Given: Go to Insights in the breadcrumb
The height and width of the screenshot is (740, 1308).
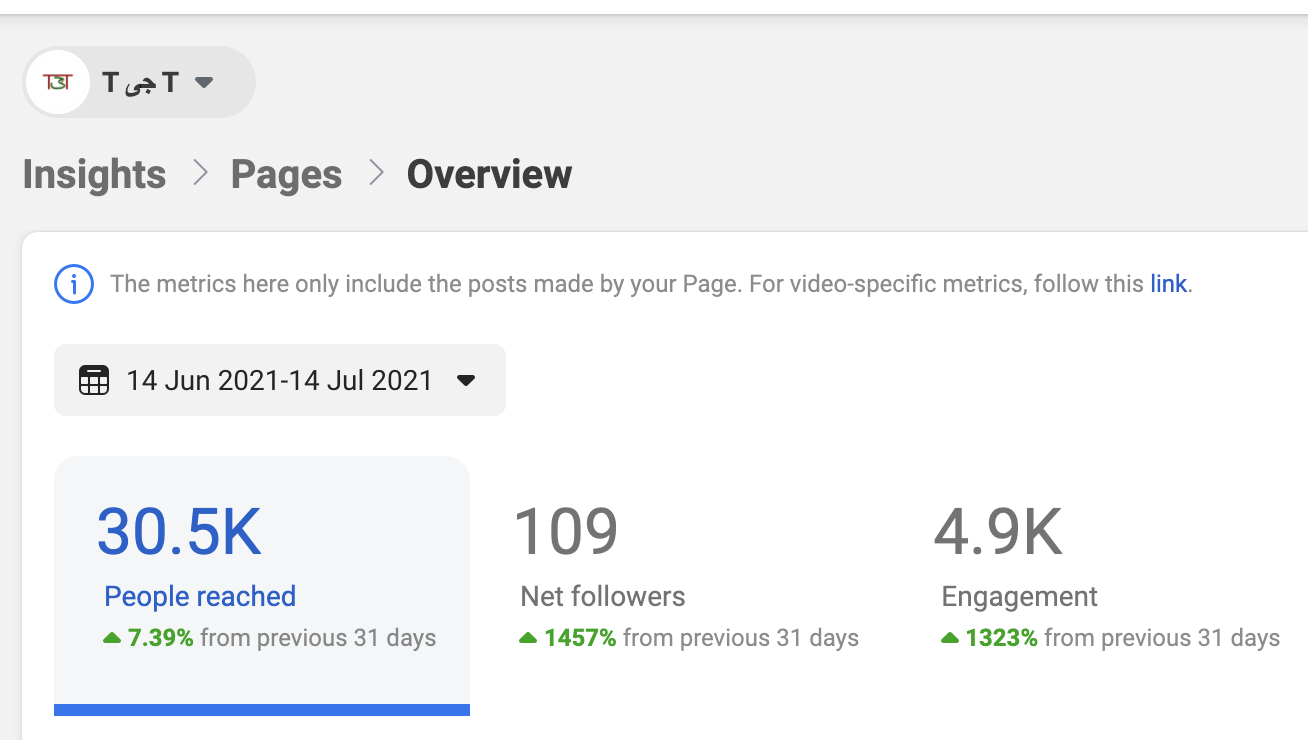Looking at the screenshot, I should (94, 174).
